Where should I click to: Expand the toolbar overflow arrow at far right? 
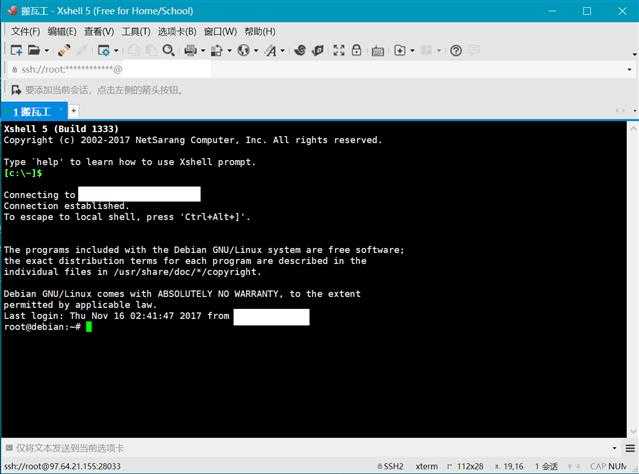pyautogui.click(x=635, y=54)
